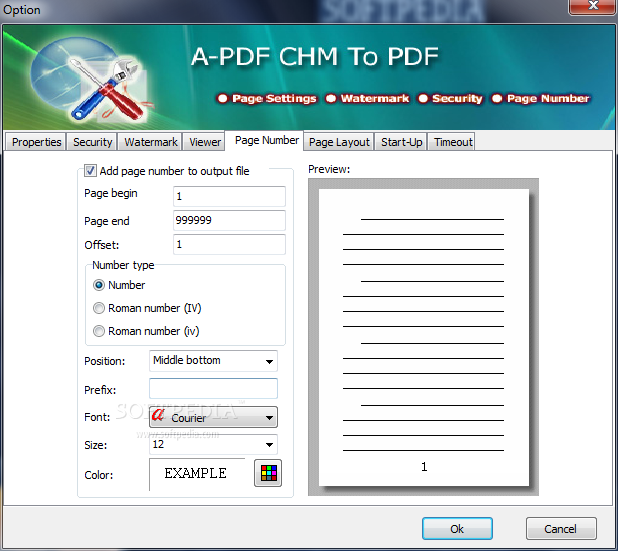Click the Page end field showing 999999

(229, 220)
